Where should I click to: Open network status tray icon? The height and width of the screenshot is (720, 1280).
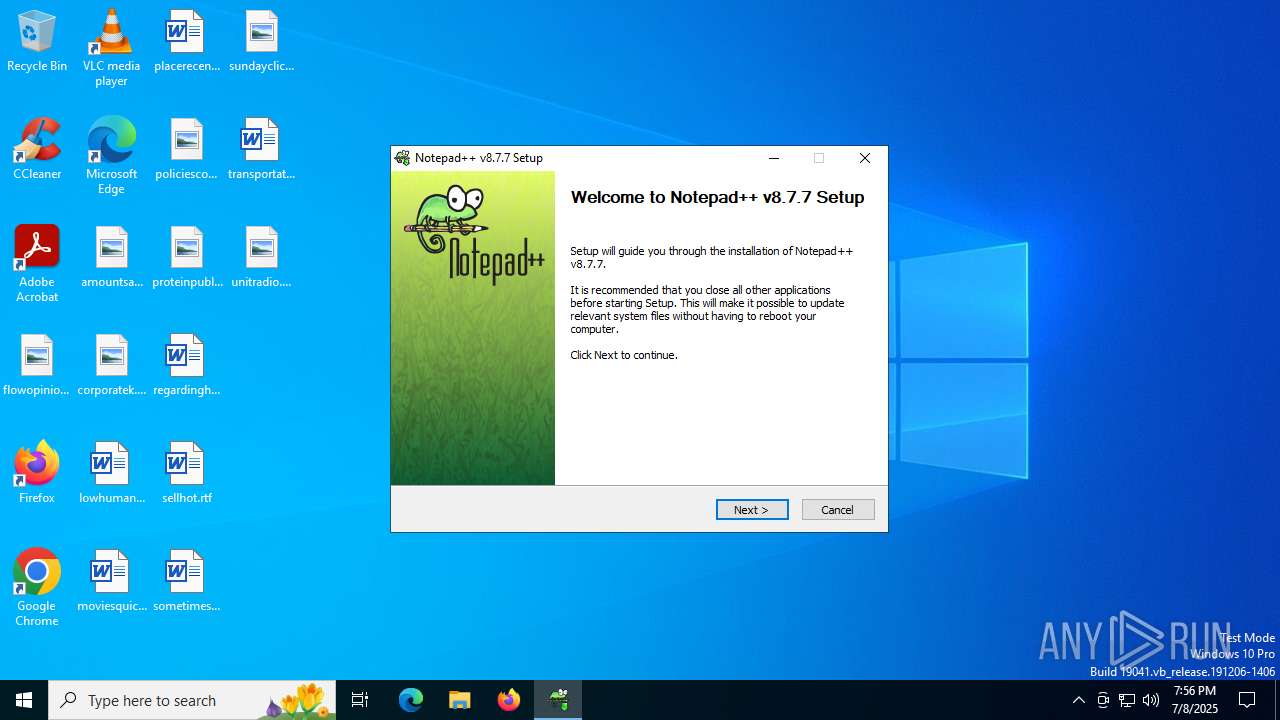click(1127, 700)
